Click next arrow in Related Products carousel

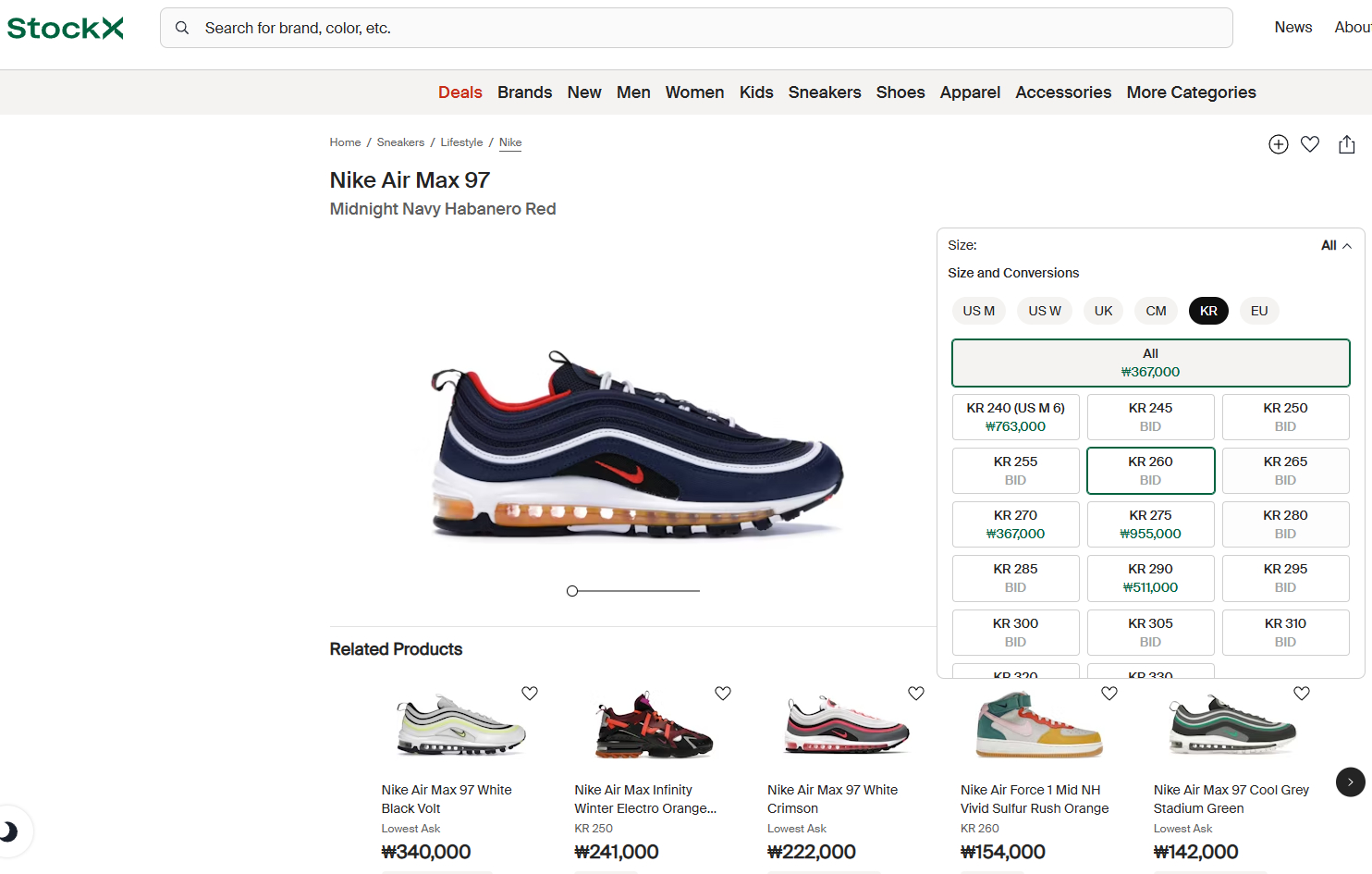(1350, 782)
